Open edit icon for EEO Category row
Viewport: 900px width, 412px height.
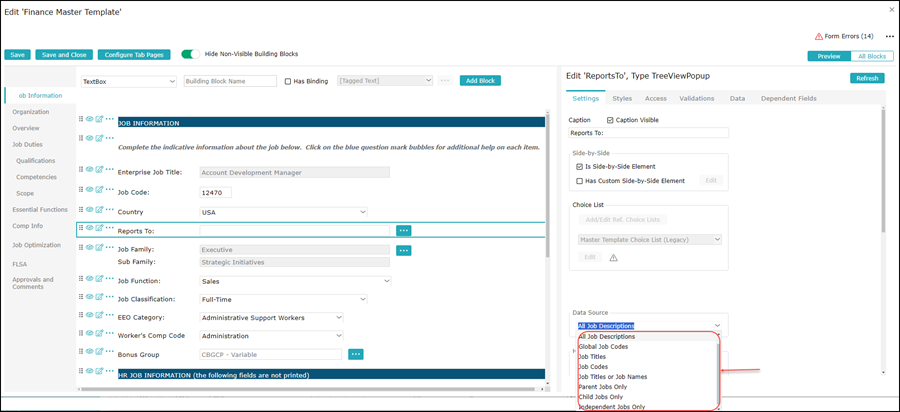point(99,314)
